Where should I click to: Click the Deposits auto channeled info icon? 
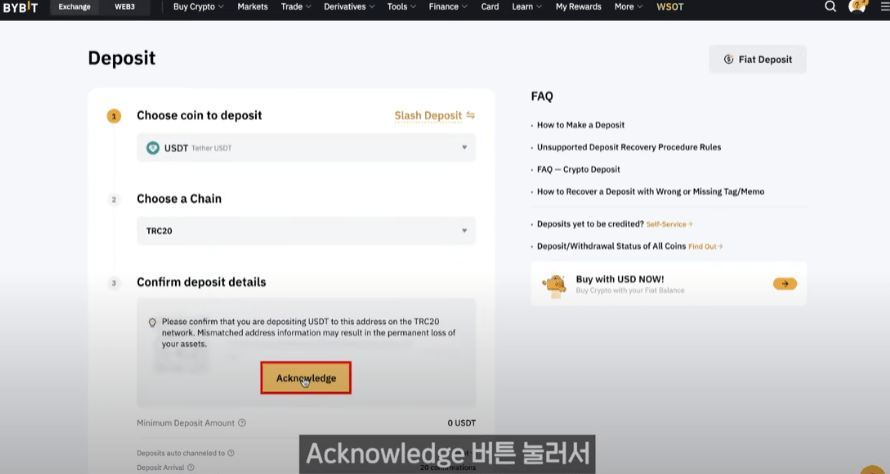231,453
